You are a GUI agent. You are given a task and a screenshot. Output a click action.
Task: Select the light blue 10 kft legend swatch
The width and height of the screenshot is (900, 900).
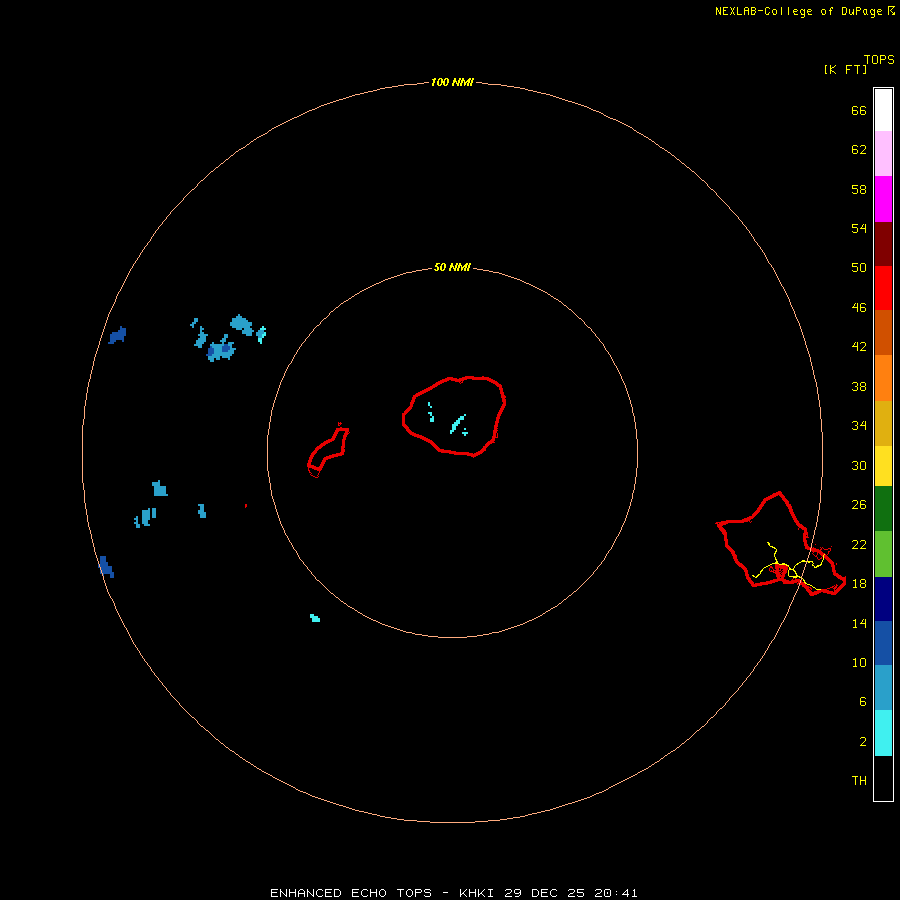883,687
